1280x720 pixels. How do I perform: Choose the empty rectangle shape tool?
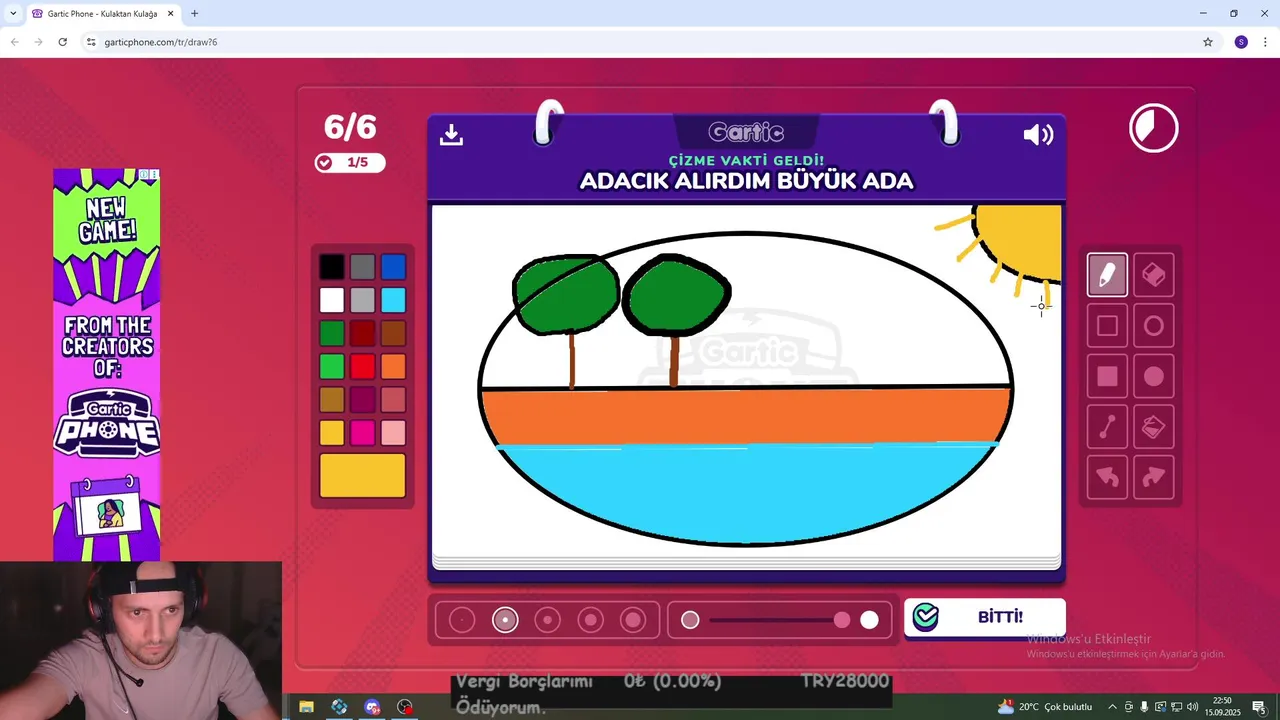[1107, 326]
